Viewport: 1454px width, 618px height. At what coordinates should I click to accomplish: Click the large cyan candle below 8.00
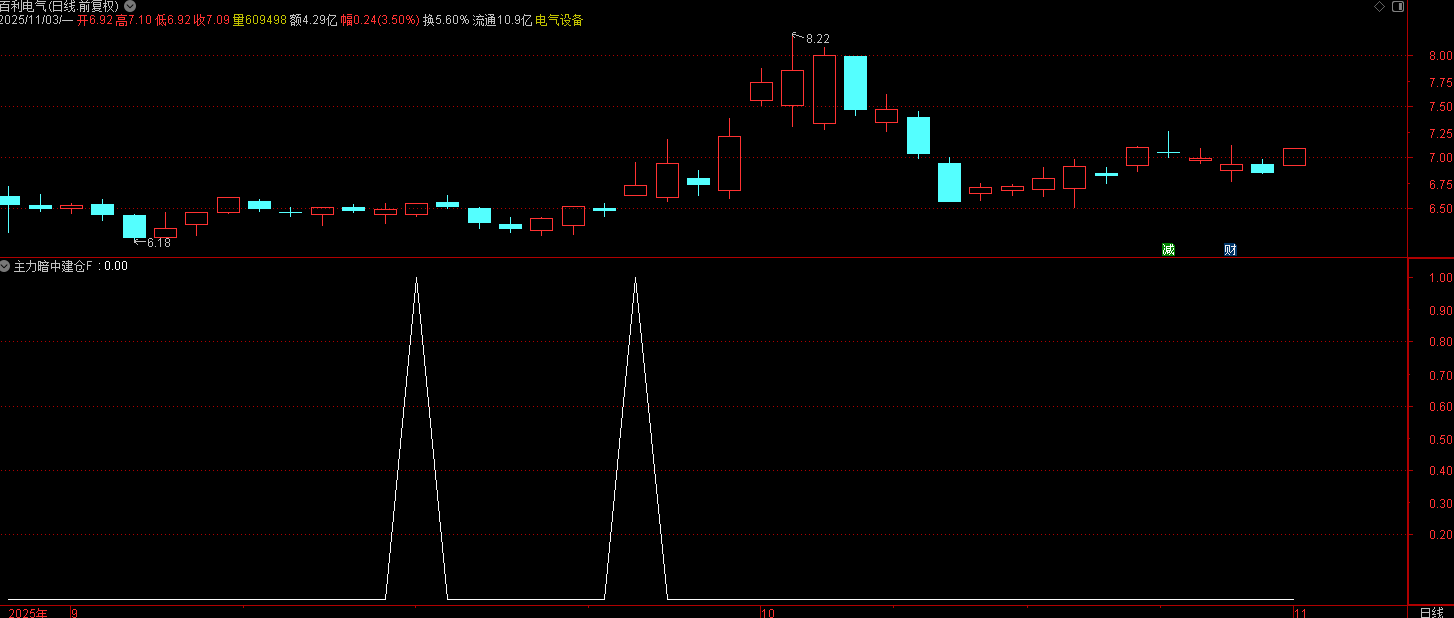coord(855,83)
